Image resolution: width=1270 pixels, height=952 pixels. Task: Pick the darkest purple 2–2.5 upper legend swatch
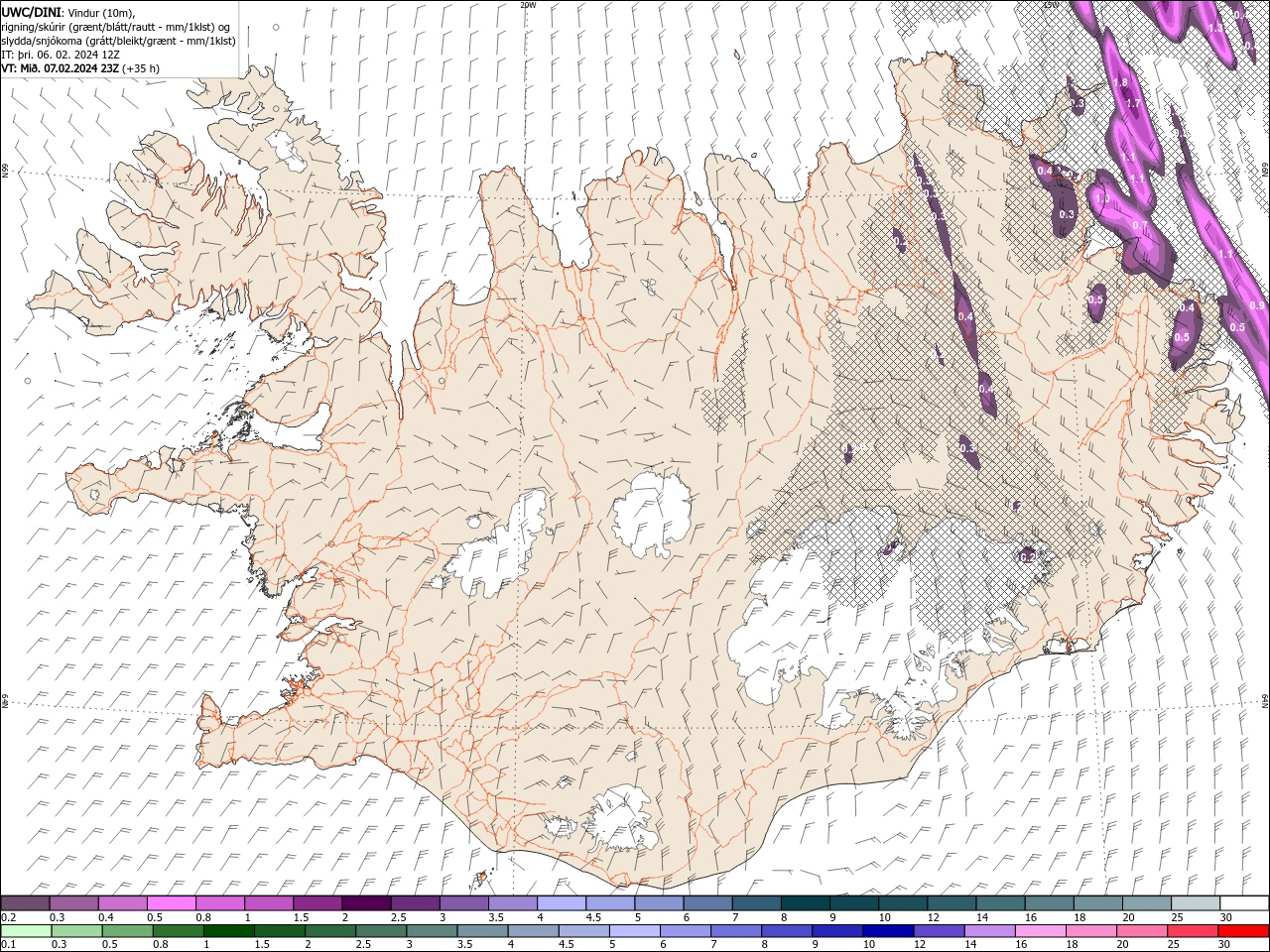click(x=366, y=903)
